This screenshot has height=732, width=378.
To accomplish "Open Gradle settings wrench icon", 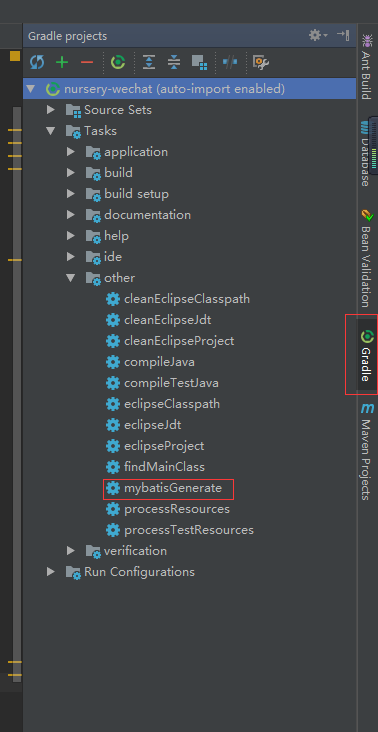I will 260,62.
